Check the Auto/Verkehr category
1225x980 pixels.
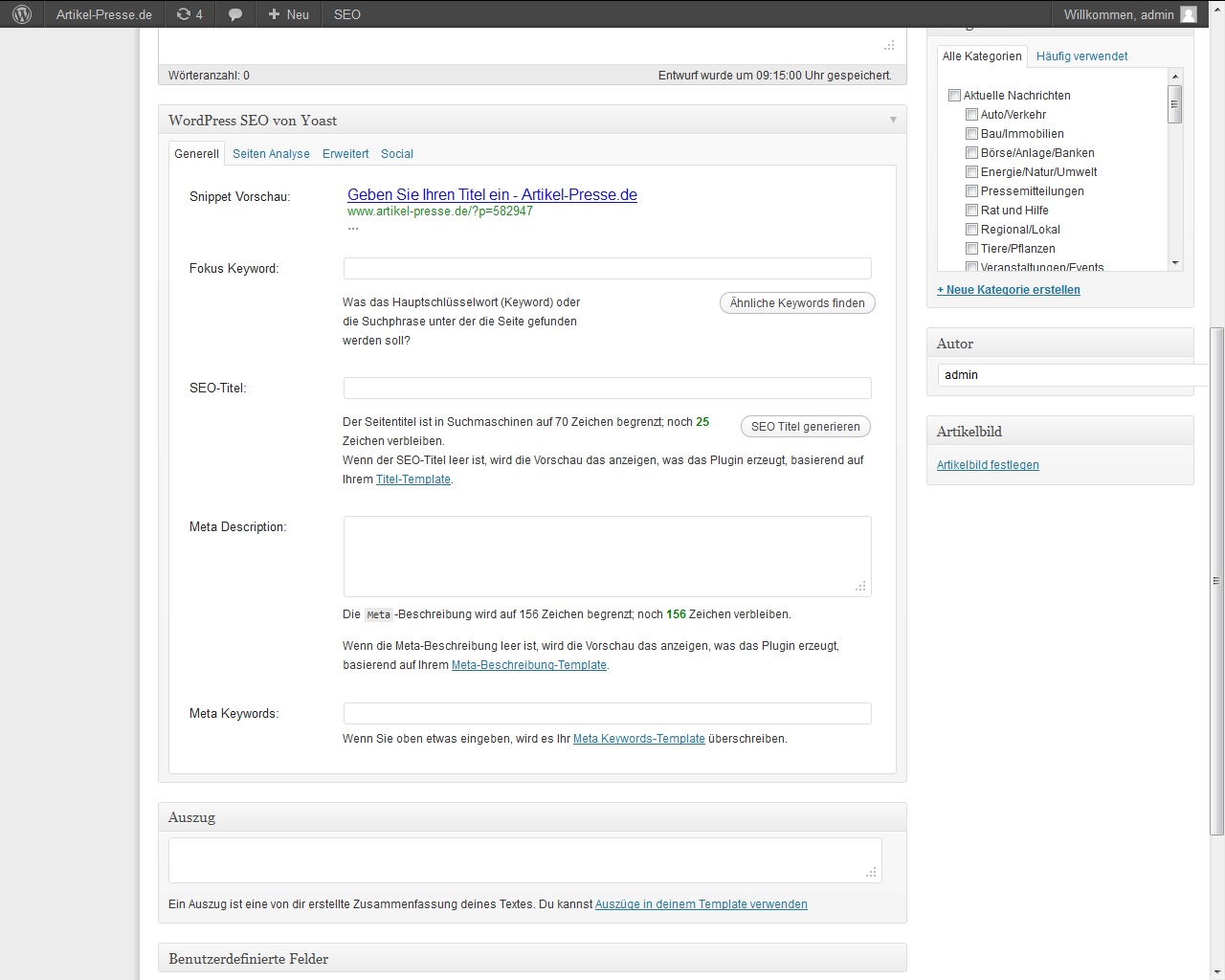click(x=971, y=114)
